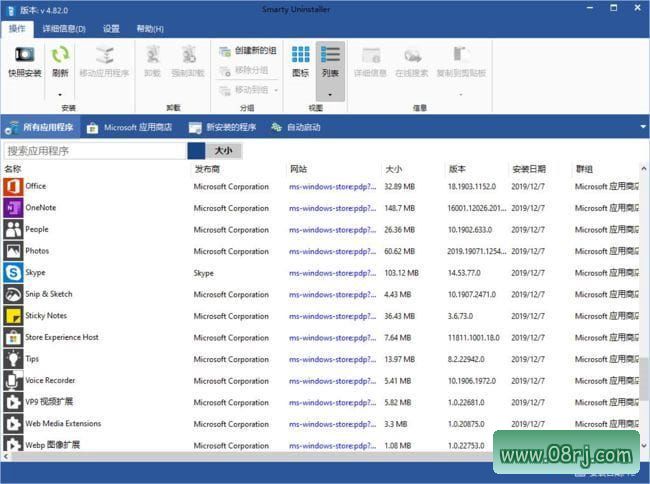Select the Skype app icon
This screenshot has height=484, width=650.
point(13,273)
